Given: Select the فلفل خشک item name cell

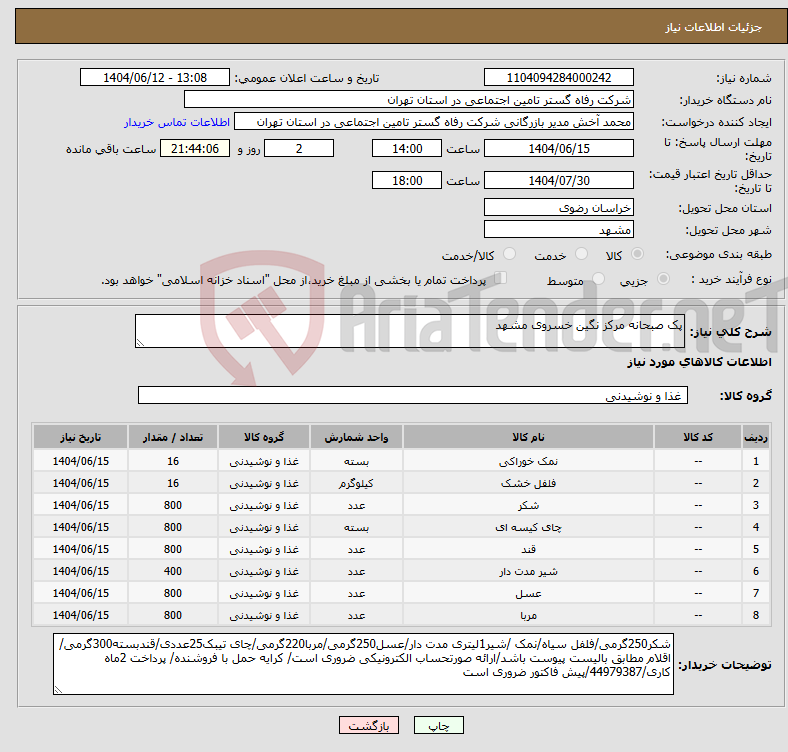Looking at the screenshot, I should click(528, 484).
